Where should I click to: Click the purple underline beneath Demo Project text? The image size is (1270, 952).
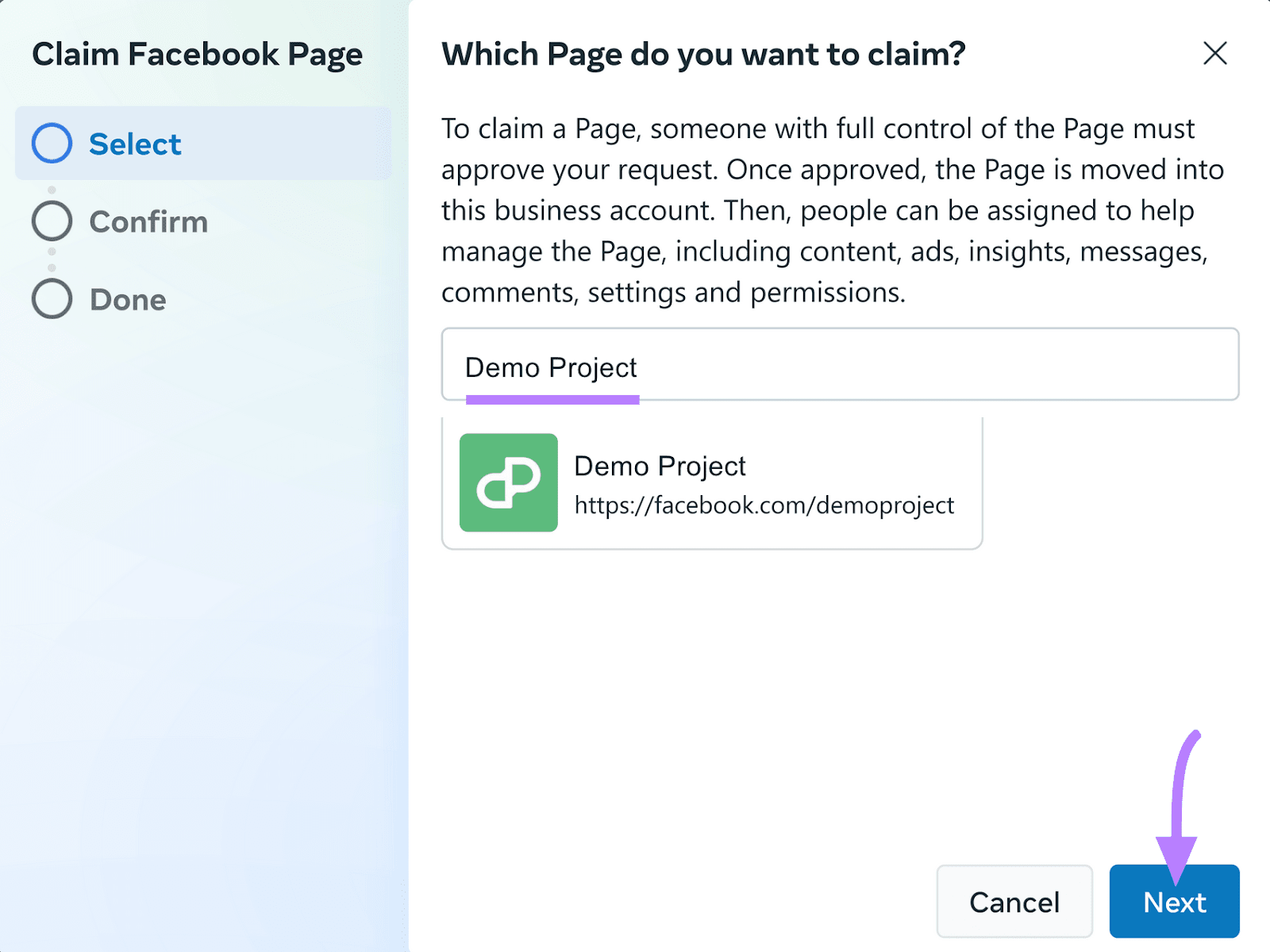point(552,399)
